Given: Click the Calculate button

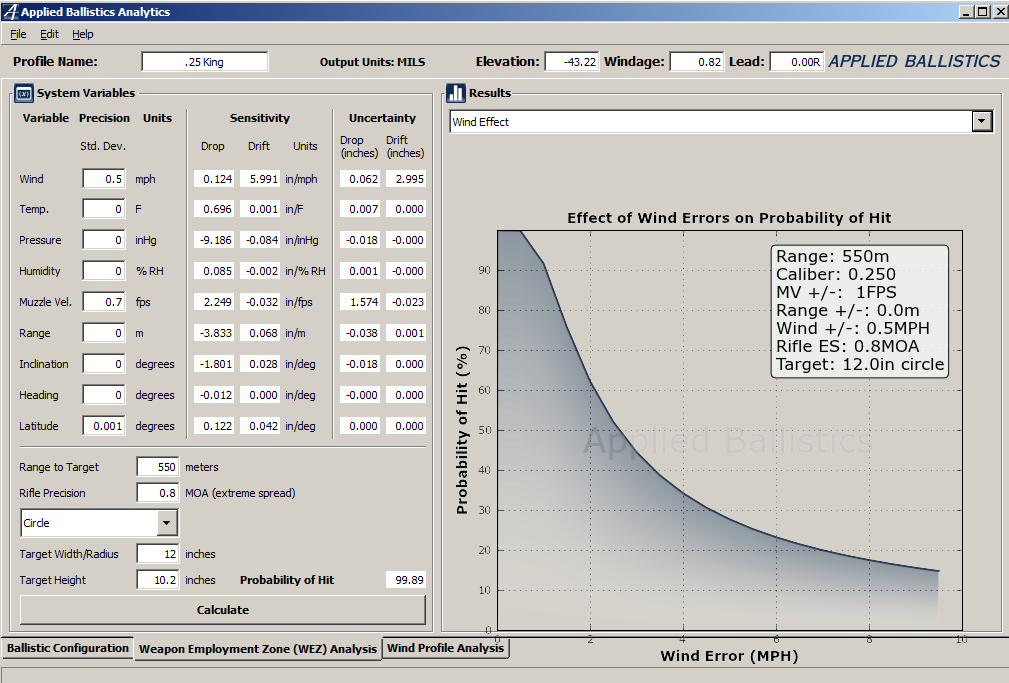Looking at the screenshot, I should tap(223, 610).
